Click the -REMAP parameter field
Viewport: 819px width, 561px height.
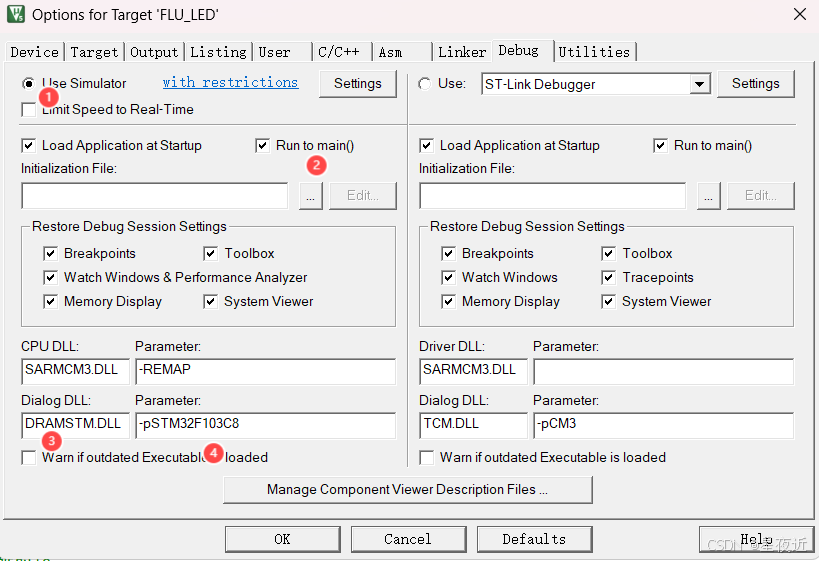click(265, 371)
